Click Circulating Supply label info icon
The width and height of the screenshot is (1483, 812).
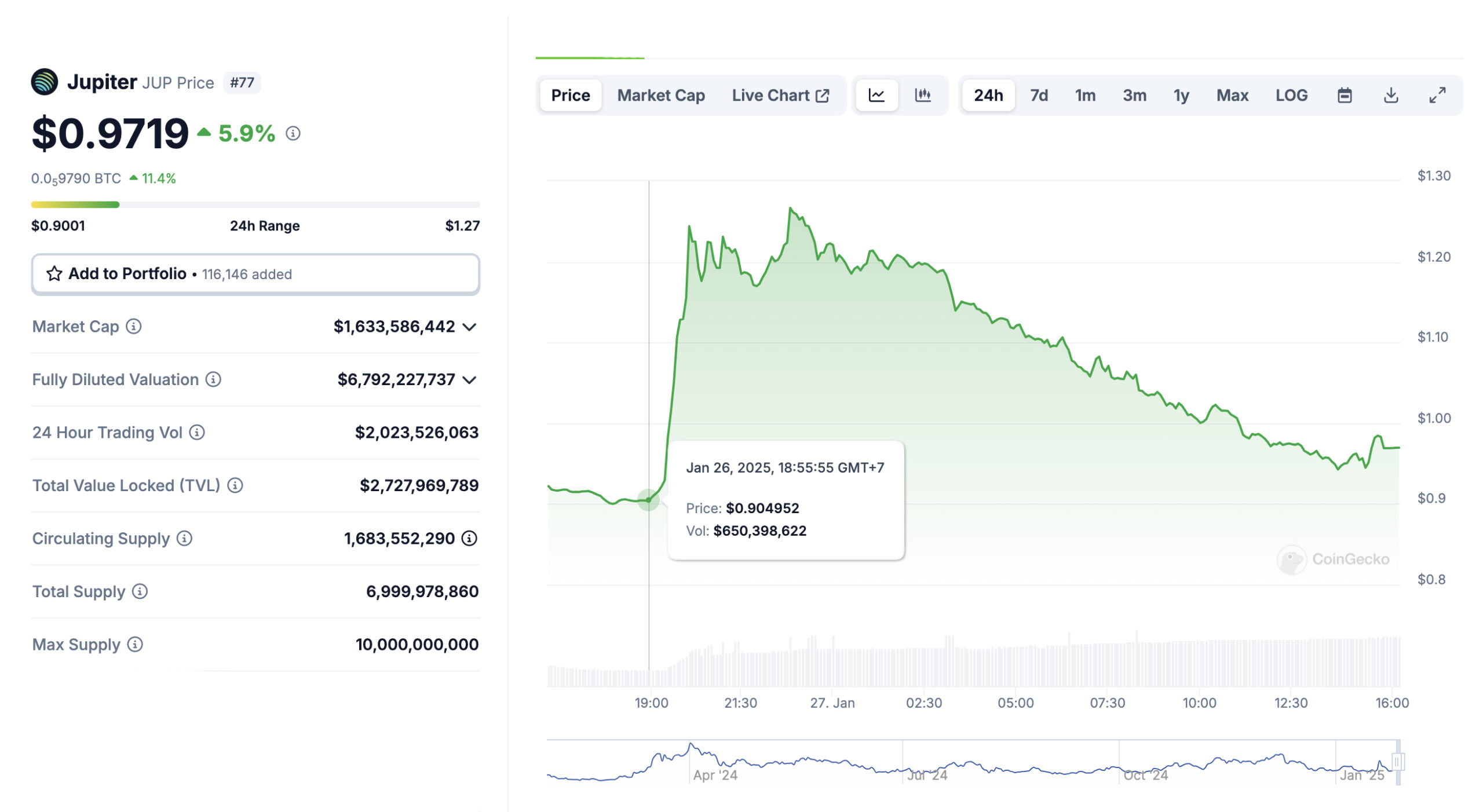tap(185, 539)
